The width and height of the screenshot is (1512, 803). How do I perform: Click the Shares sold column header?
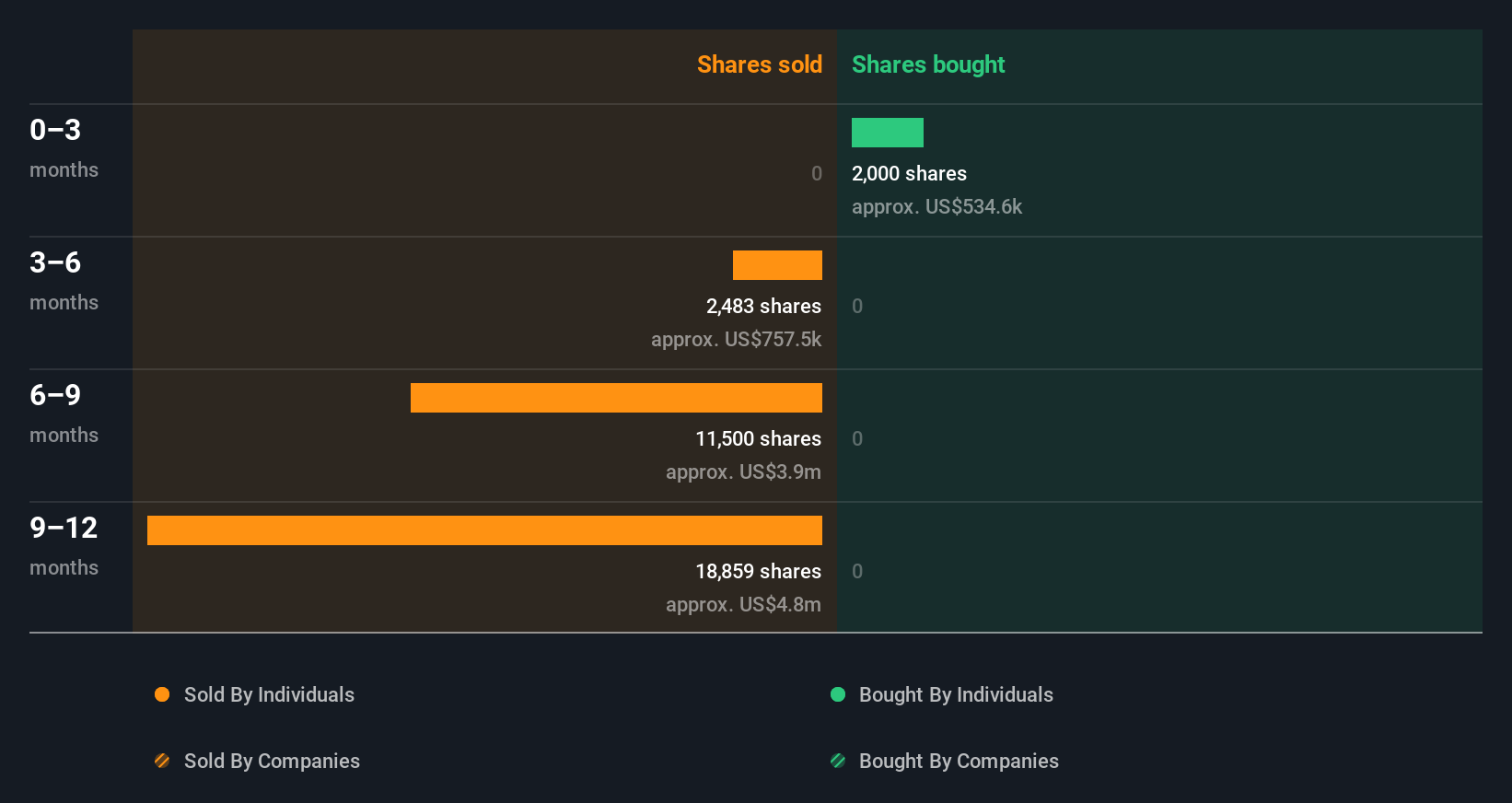click(760, 64)
